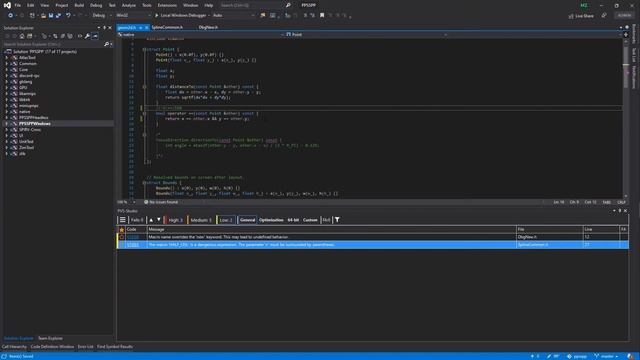The image size is (640, 360).
Task: Expand the GPU project node
Action: [7, 87]
